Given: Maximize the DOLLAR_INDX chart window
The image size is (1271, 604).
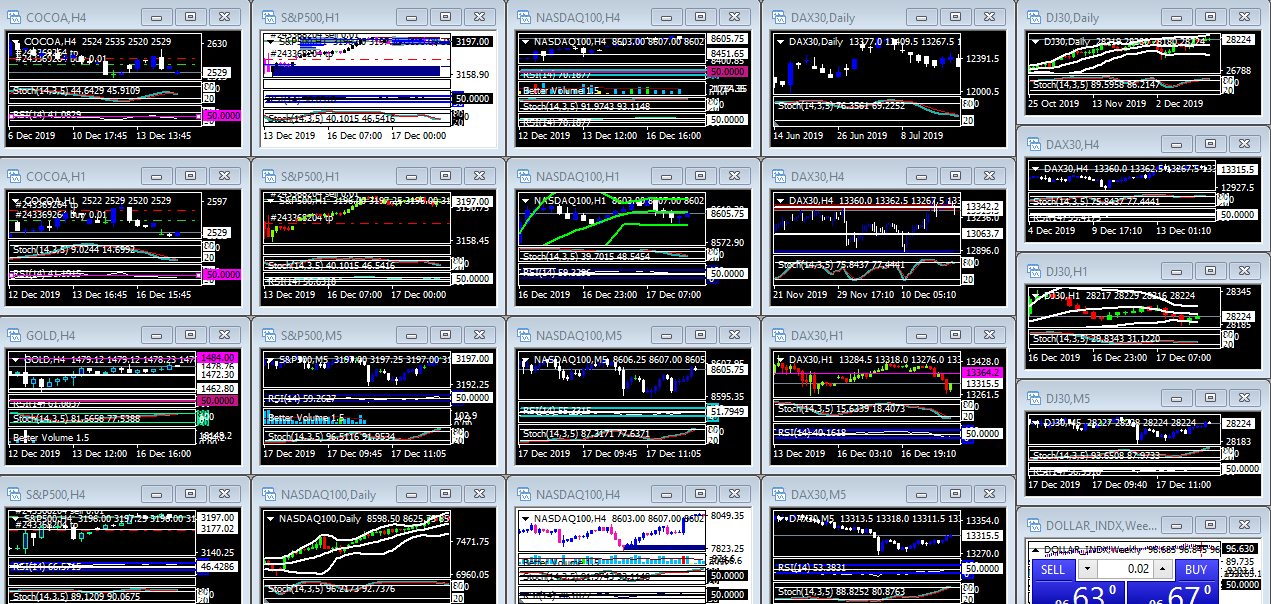Looking at the screenshot, I should (x=1210, y=525).
